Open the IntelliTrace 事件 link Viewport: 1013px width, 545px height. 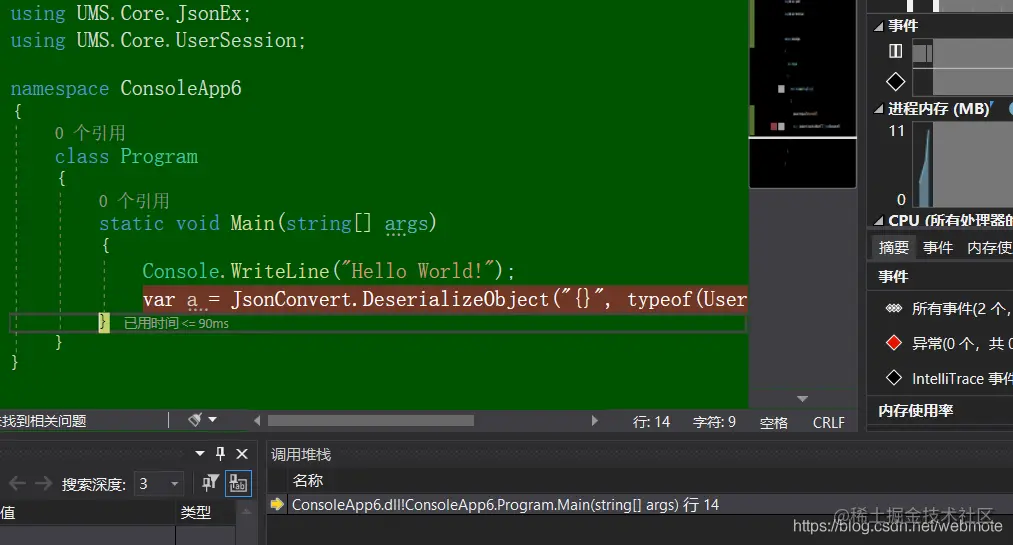pos(962,378)
